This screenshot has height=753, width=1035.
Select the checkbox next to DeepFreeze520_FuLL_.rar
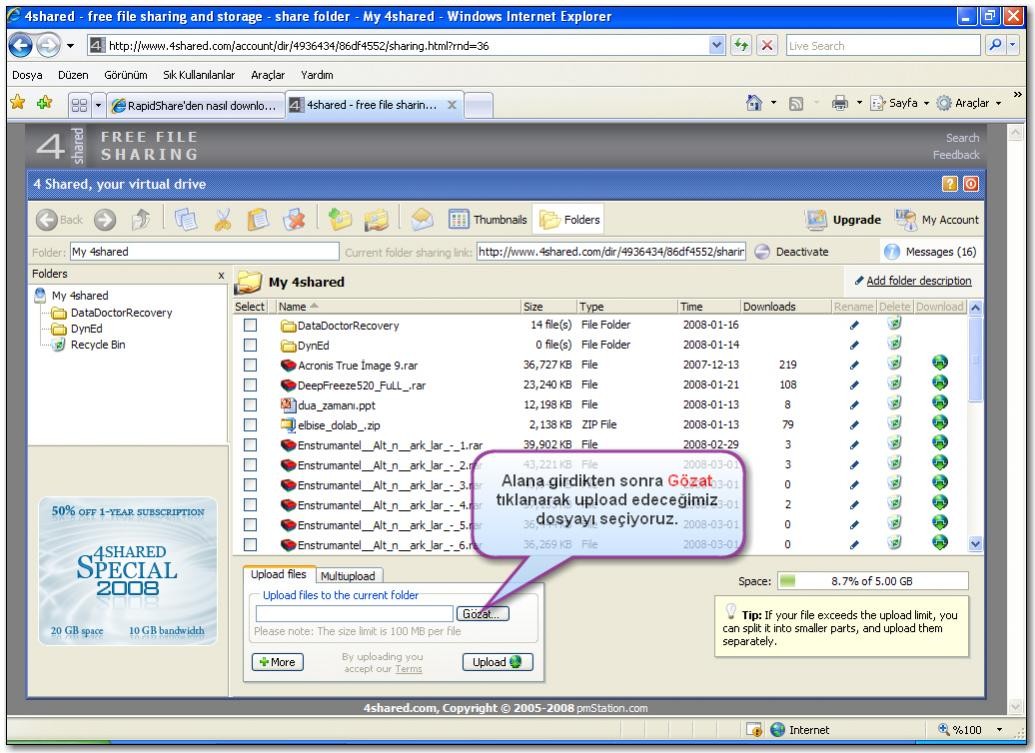pyautogui.click(x=250, y=384)
